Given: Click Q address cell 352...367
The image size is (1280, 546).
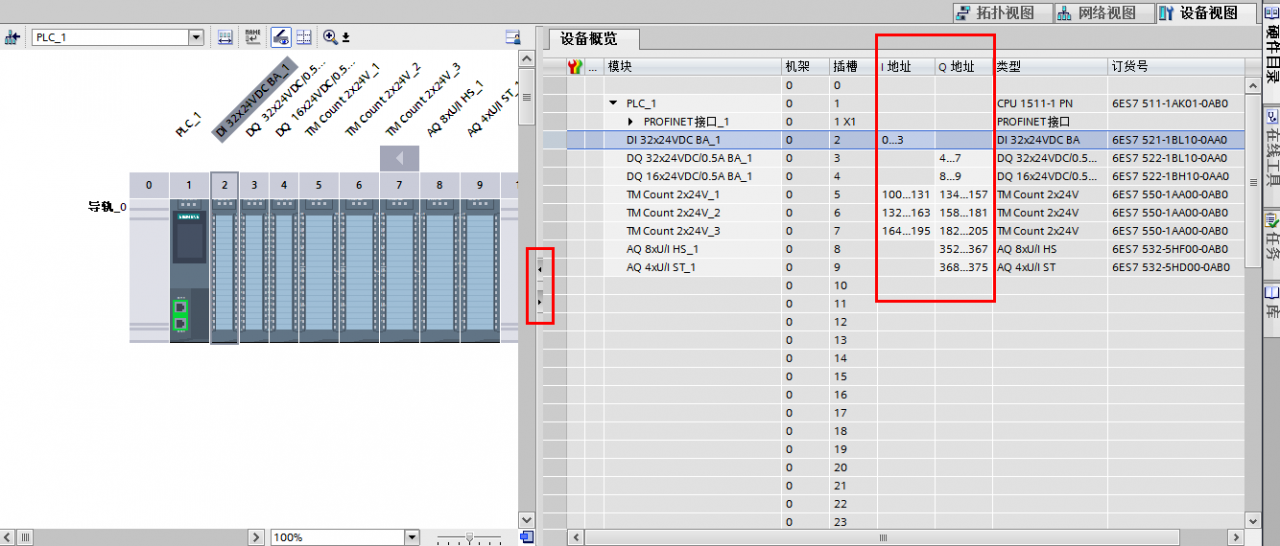Looking at the screenshot, I should pyautogui.click(x=964, y=249).
